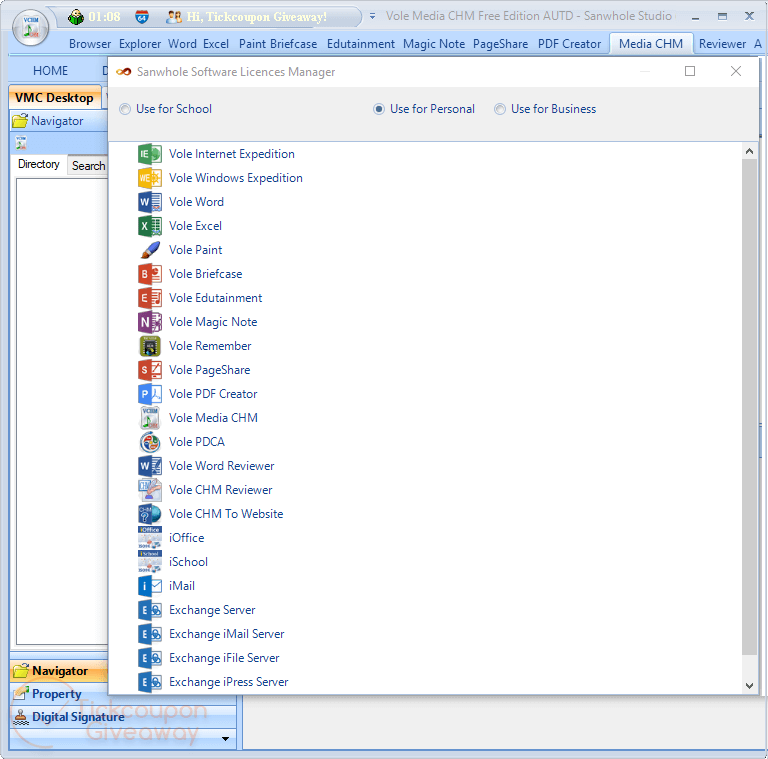Click the iSchool icon
The width and height of the screenshot is (768, 759).
tap(150, 562)
